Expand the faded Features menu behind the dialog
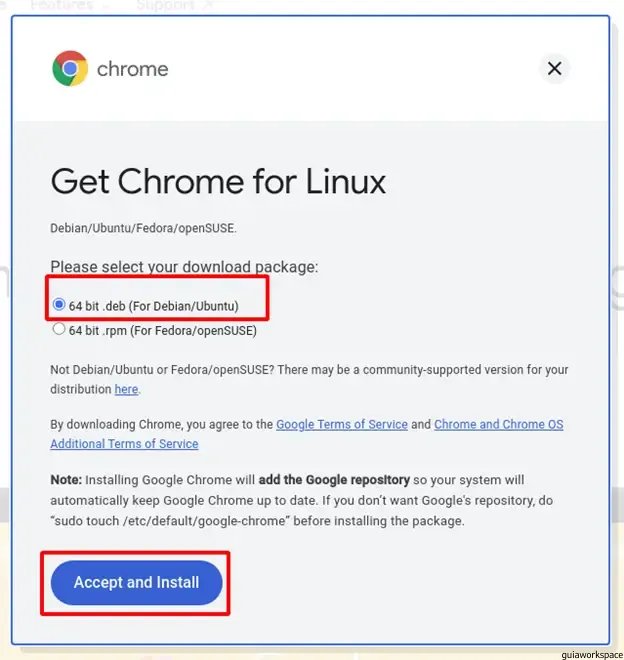 pos(67,5)
